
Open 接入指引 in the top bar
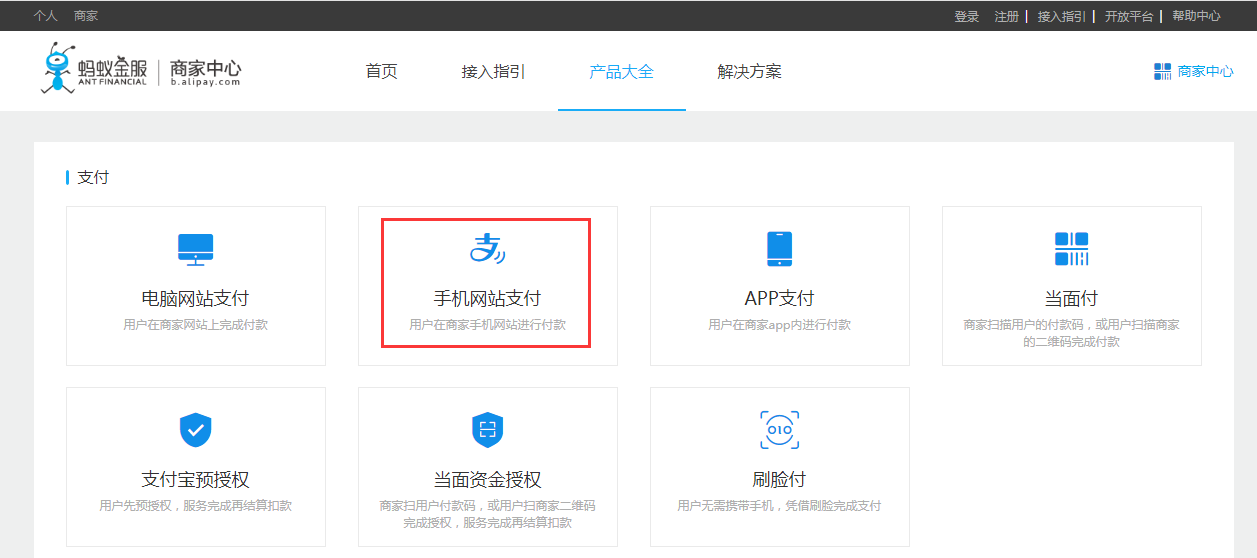1062,16
